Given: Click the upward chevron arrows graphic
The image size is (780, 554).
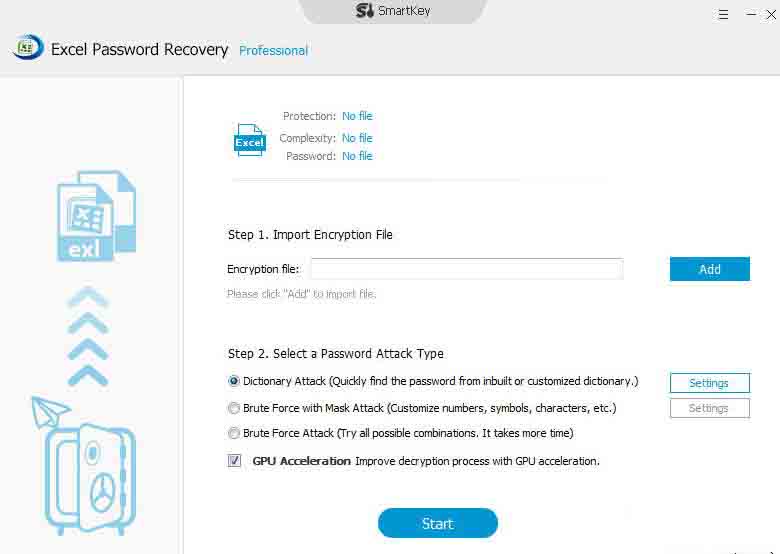Looking at the screenshot, I should click(89, 335).
